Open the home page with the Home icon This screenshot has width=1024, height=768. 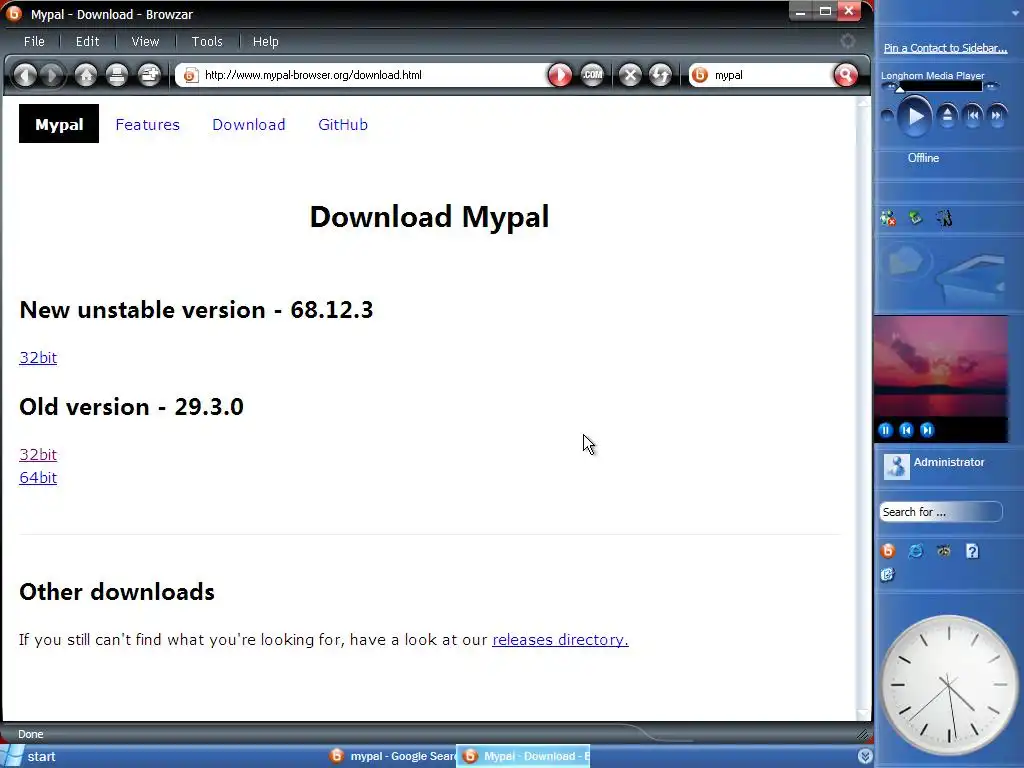pyautogui.click(x=86, y=75)
